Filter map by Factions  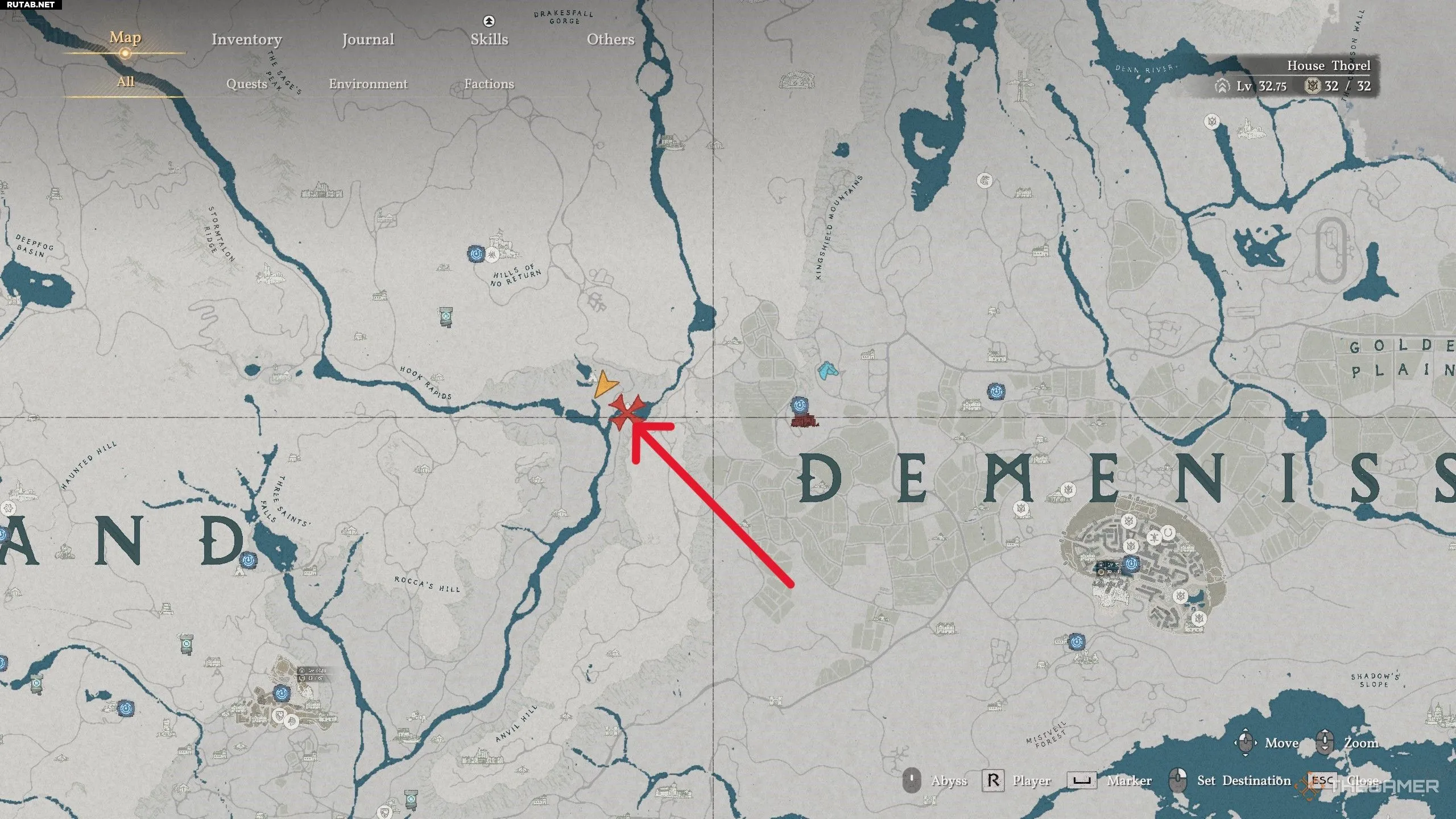tap(489, 84)
